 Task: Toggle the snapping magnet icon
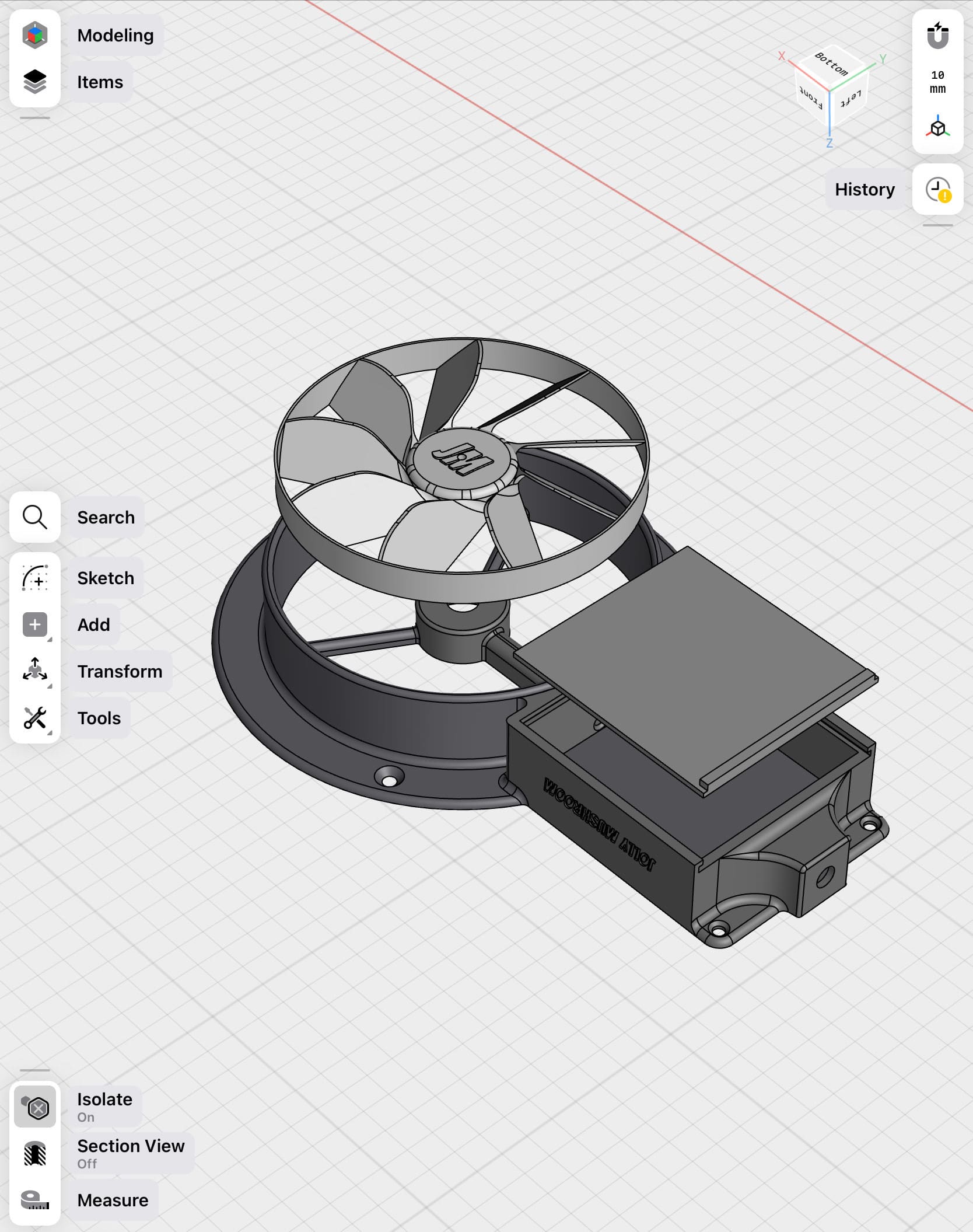(938, 35)
